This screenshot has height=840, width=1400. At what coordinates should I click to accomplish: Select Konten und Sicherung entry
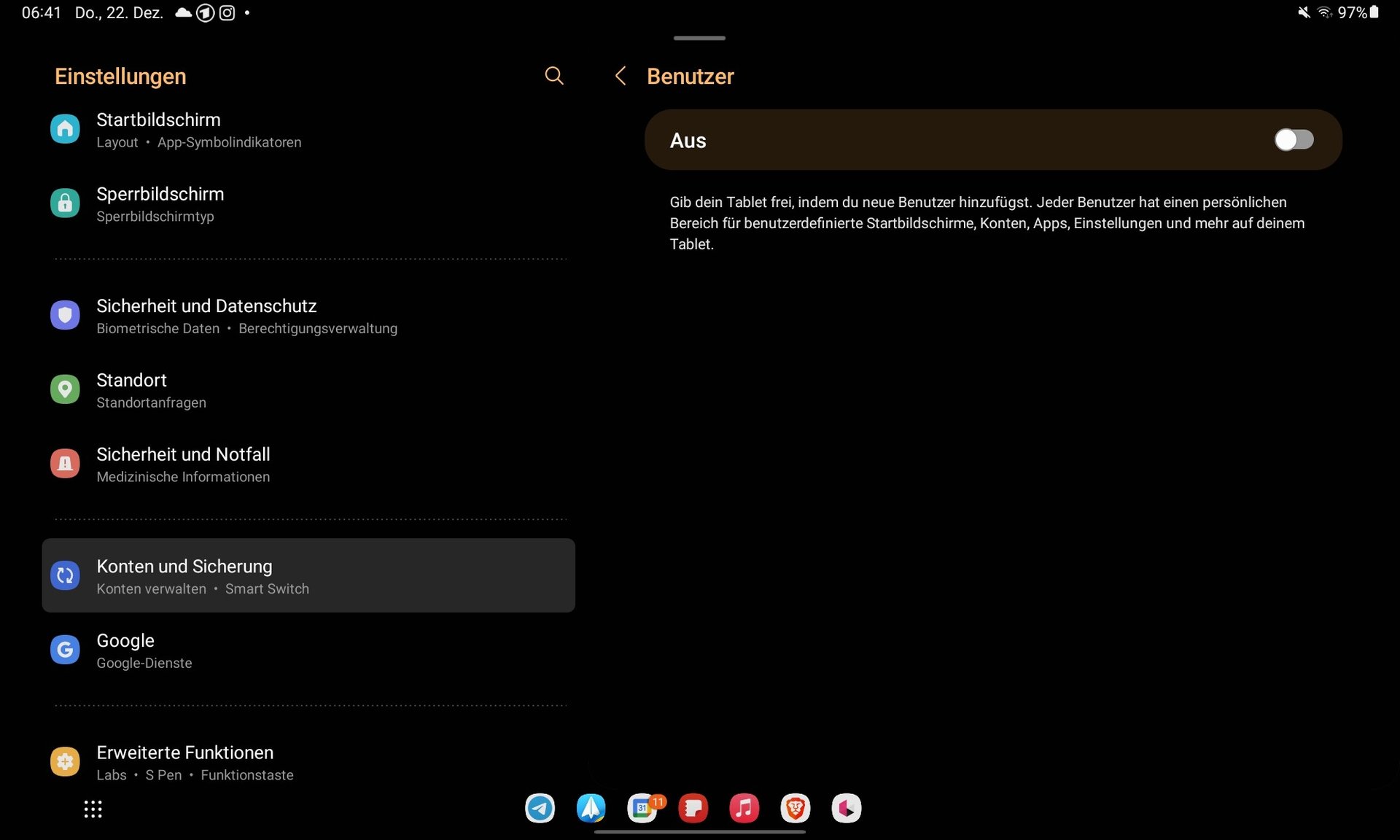pyautogui.click(x=184, y=575)
